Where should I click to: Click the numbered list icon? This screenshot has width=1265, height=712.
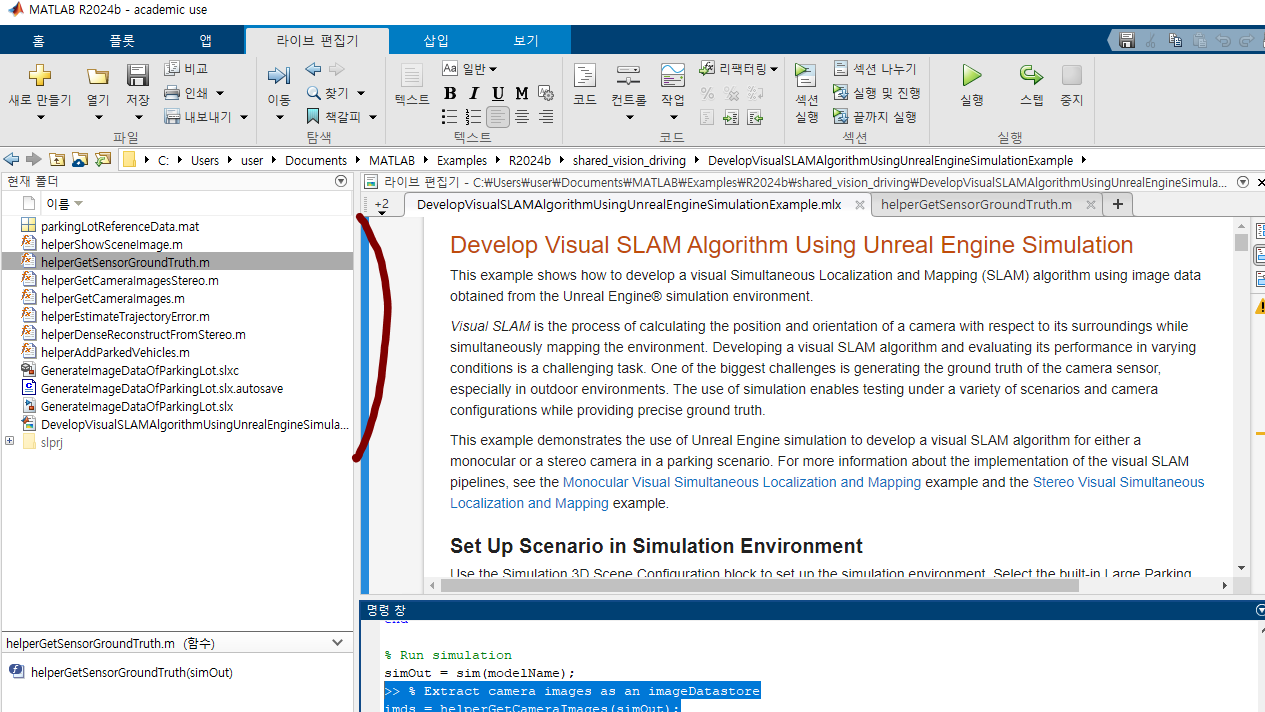pyautogui.click(x=474, y=117)
